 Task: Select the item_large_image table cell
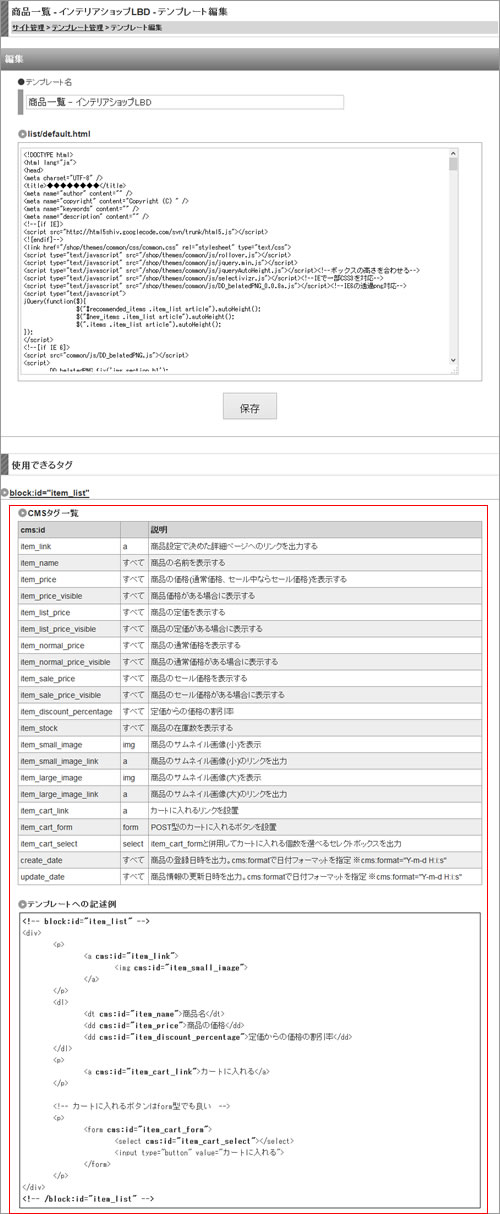click(x=69, y=777)
